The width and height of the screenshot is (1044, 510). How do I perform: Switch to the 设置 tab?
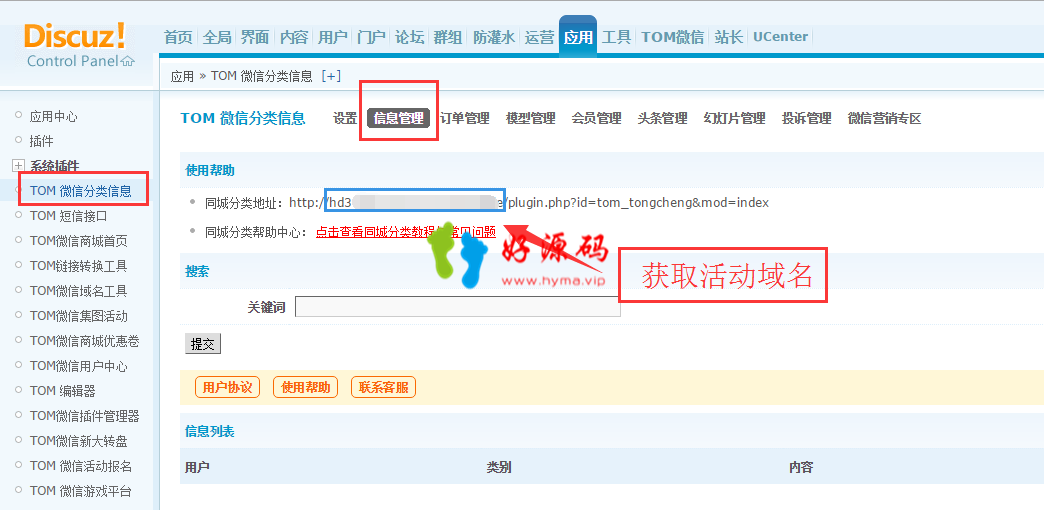pos(345,119)
